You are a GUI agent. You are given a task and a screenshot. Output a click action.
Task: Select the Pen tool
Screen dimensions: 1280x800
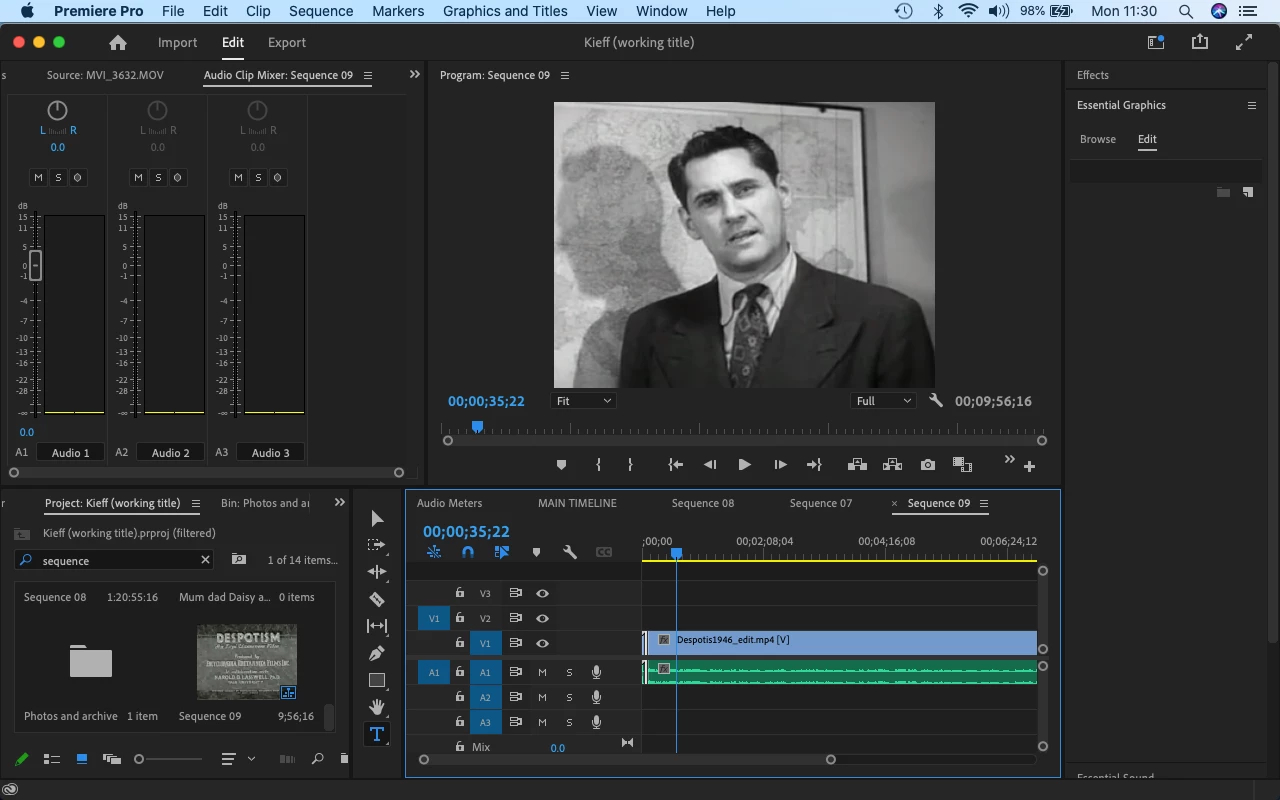(x=377, y=653)
